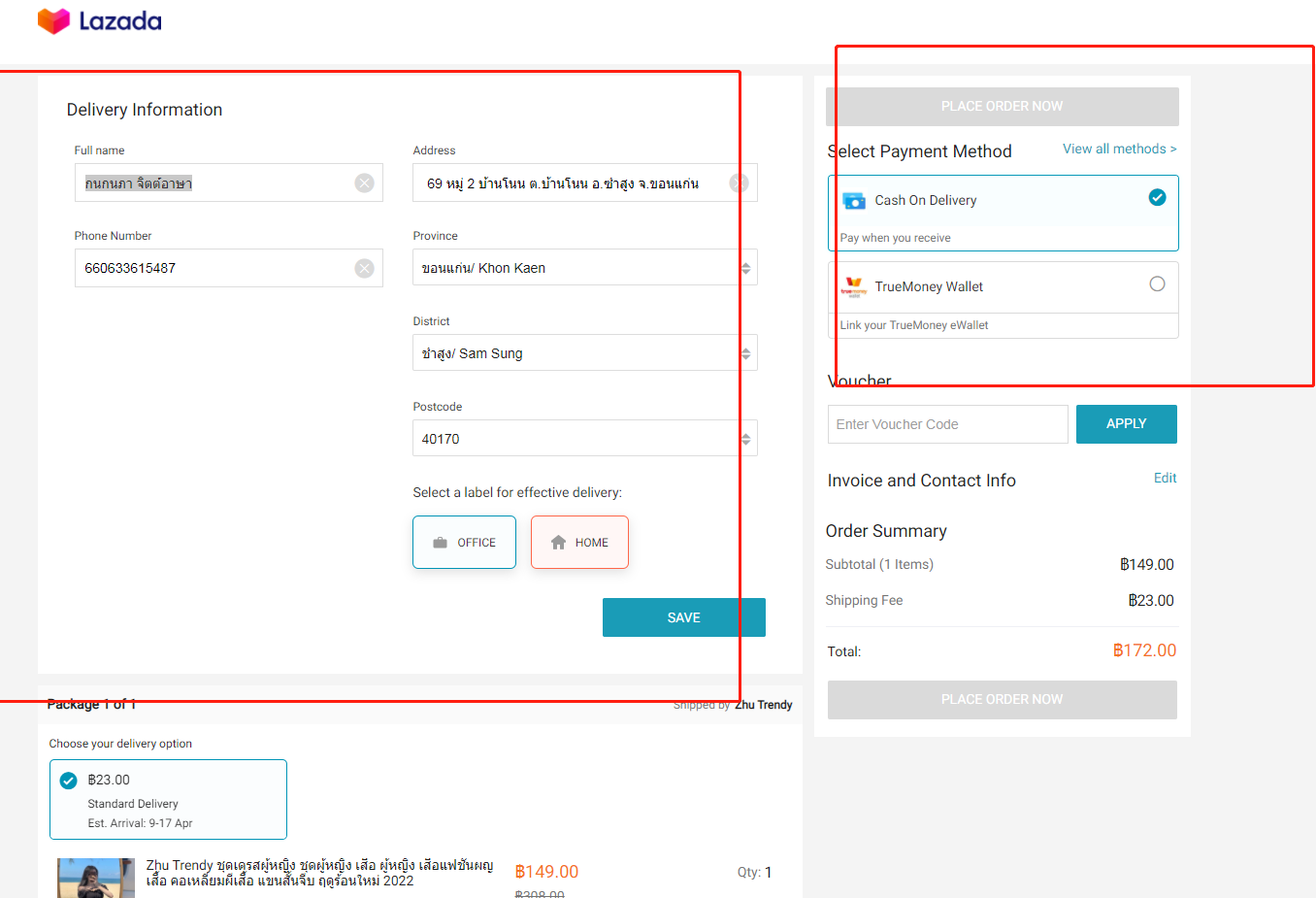Screen dimensions: 1316x898
Task: Clear the Address field
Action: pyautogui.click(x=739, y=183)
